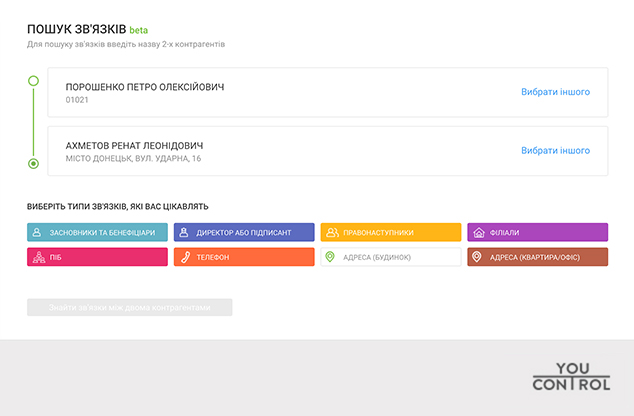Viewport: 634px width, 416px height.
Task: Click Вибрати іншого for Ахметов
Action: click(555, 151)
